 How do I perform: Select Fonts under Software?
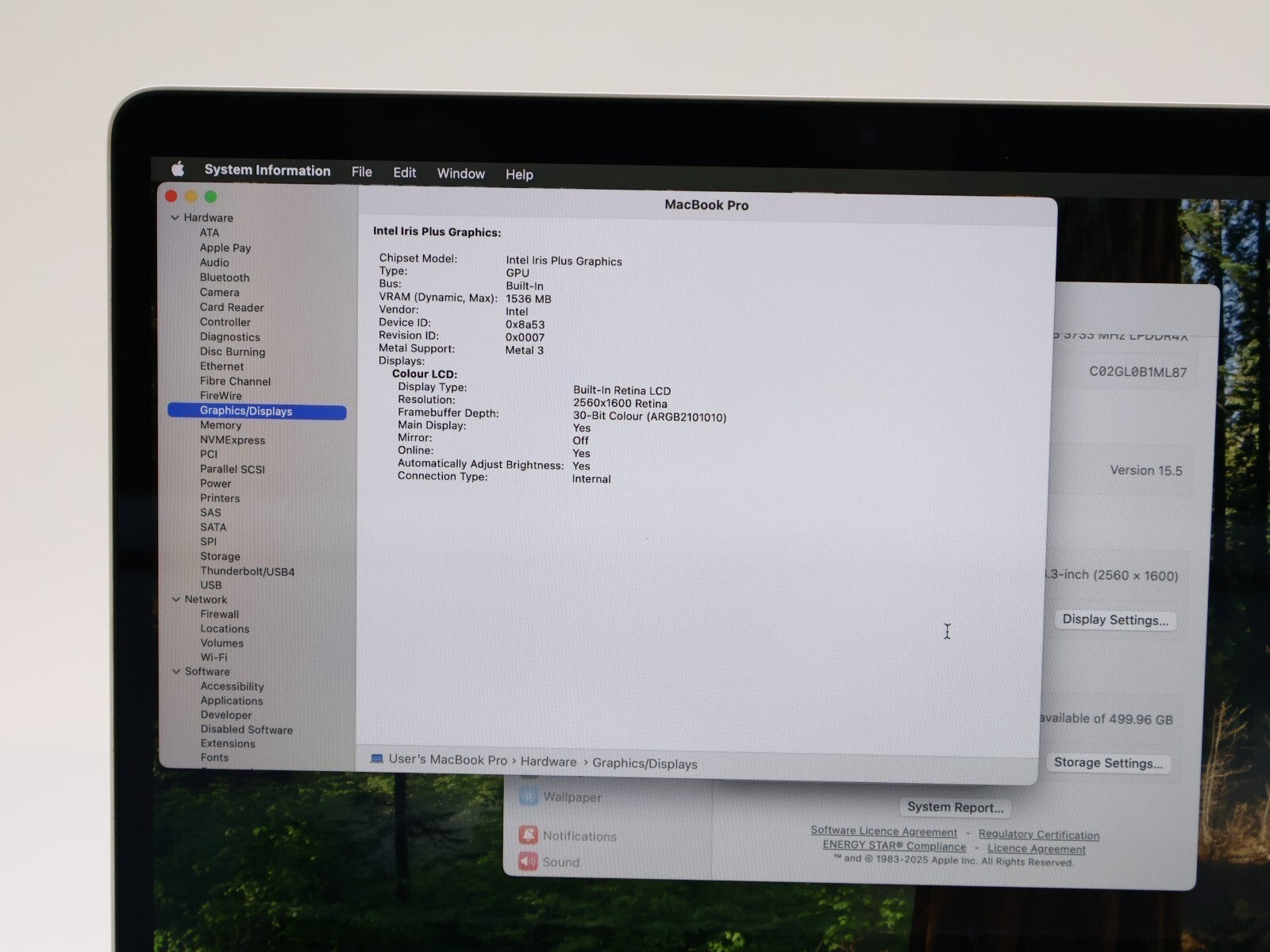click(215, 758)
